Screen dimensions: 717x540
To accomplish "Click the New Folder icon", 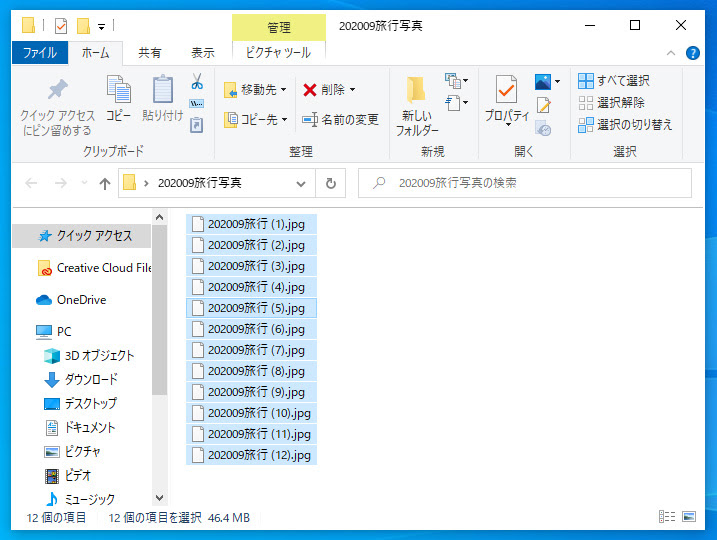I will (416, 89).
